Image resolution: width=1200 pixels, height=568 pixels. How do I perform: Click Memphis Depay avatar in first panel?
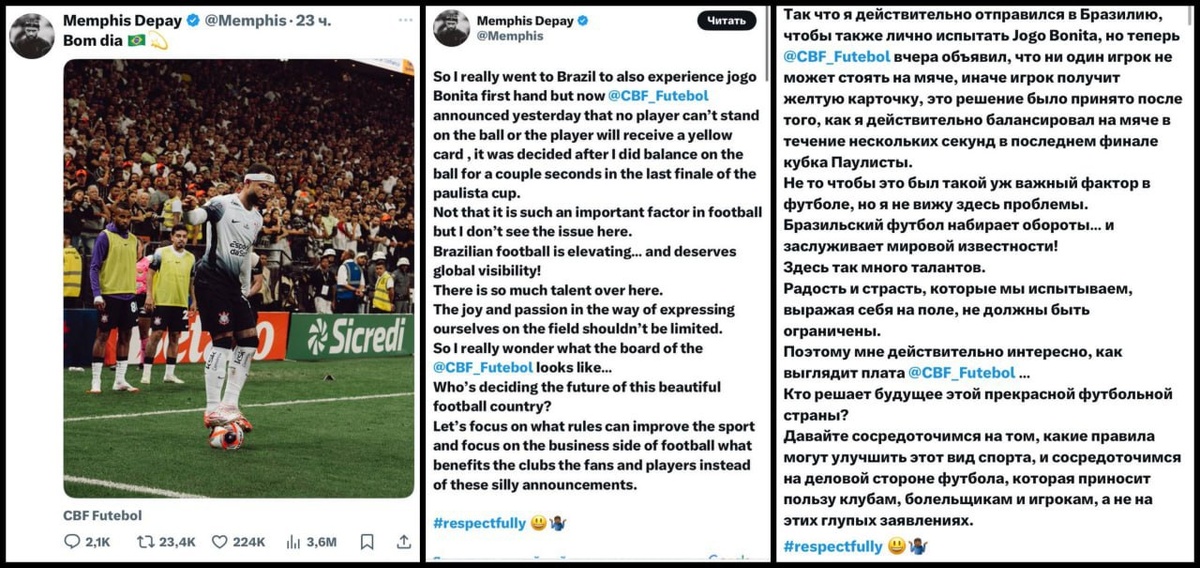pyautogui.click(x=32, y=36)
